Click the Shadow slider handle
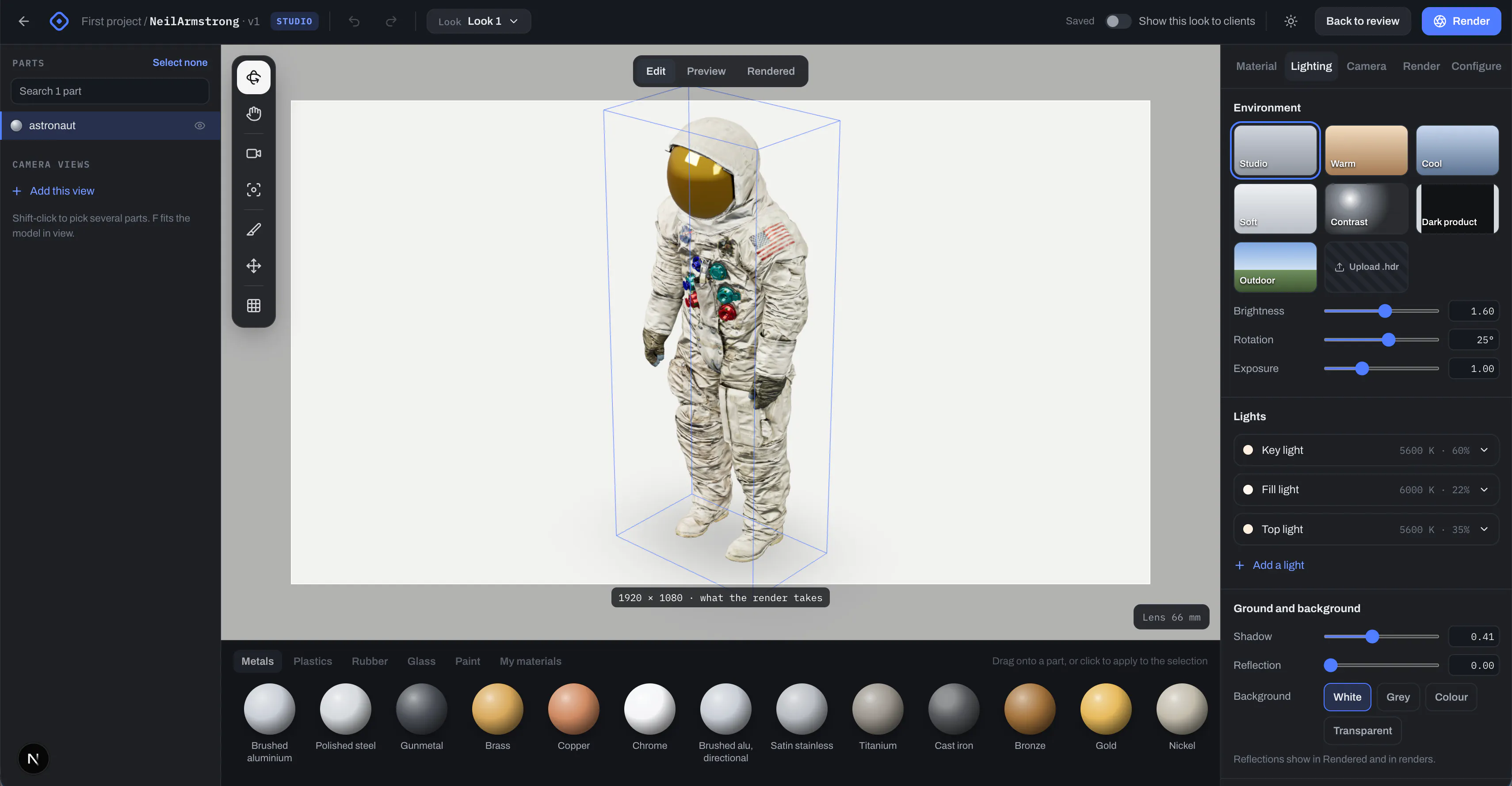Image resolution: width=1512 pixels, height=786 pixels. 1372,636
